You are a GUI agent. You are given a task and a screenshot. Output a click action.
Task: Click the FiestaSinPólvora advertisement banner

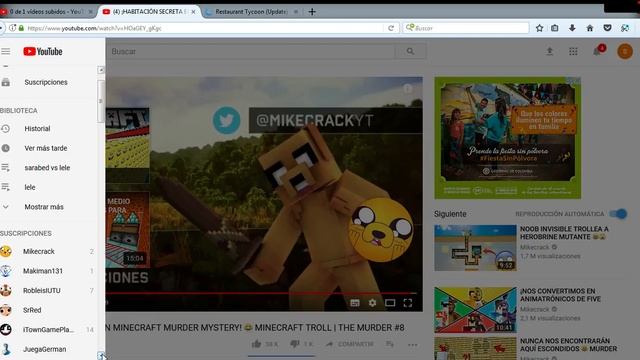pos(507,138)
